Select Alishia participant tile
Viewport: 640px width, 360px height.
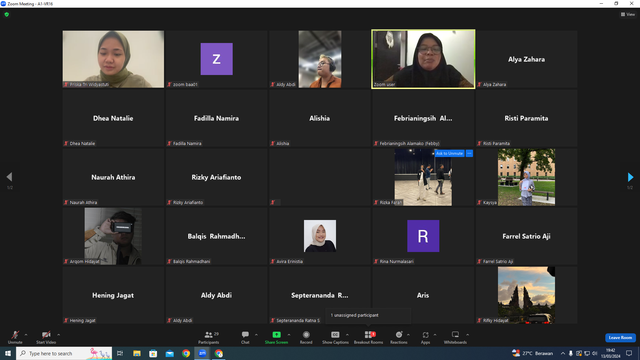[x=320, y=118]
